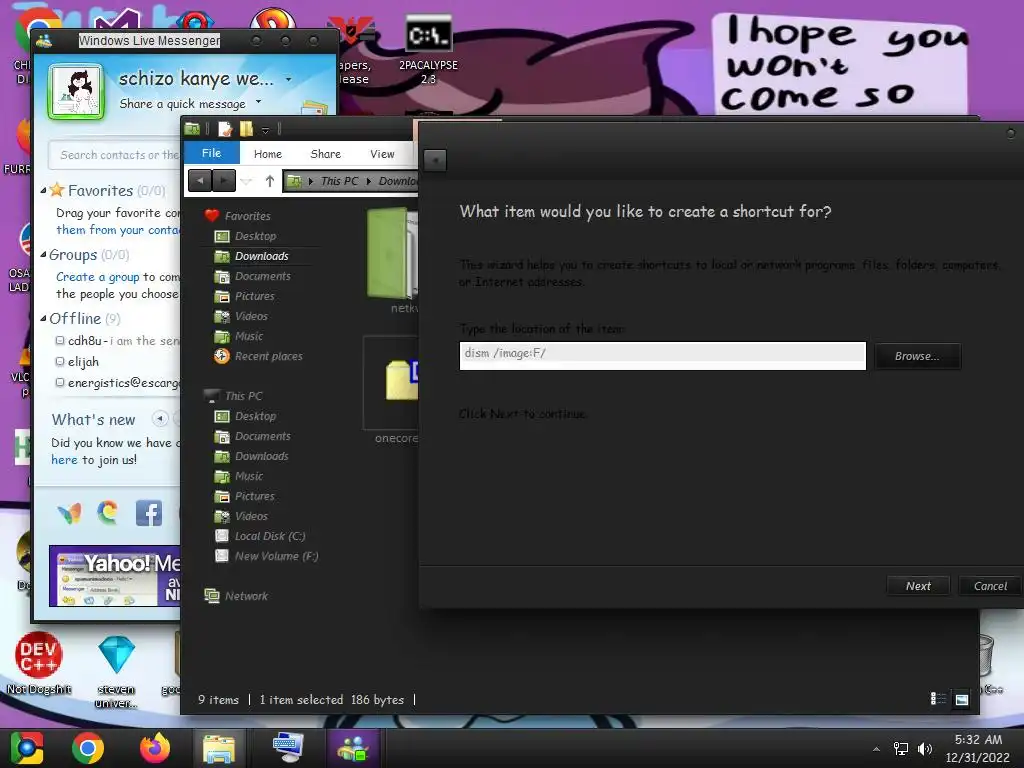
Task: Click the Search contacts field in Messenger
Action: tap(116, 155)
